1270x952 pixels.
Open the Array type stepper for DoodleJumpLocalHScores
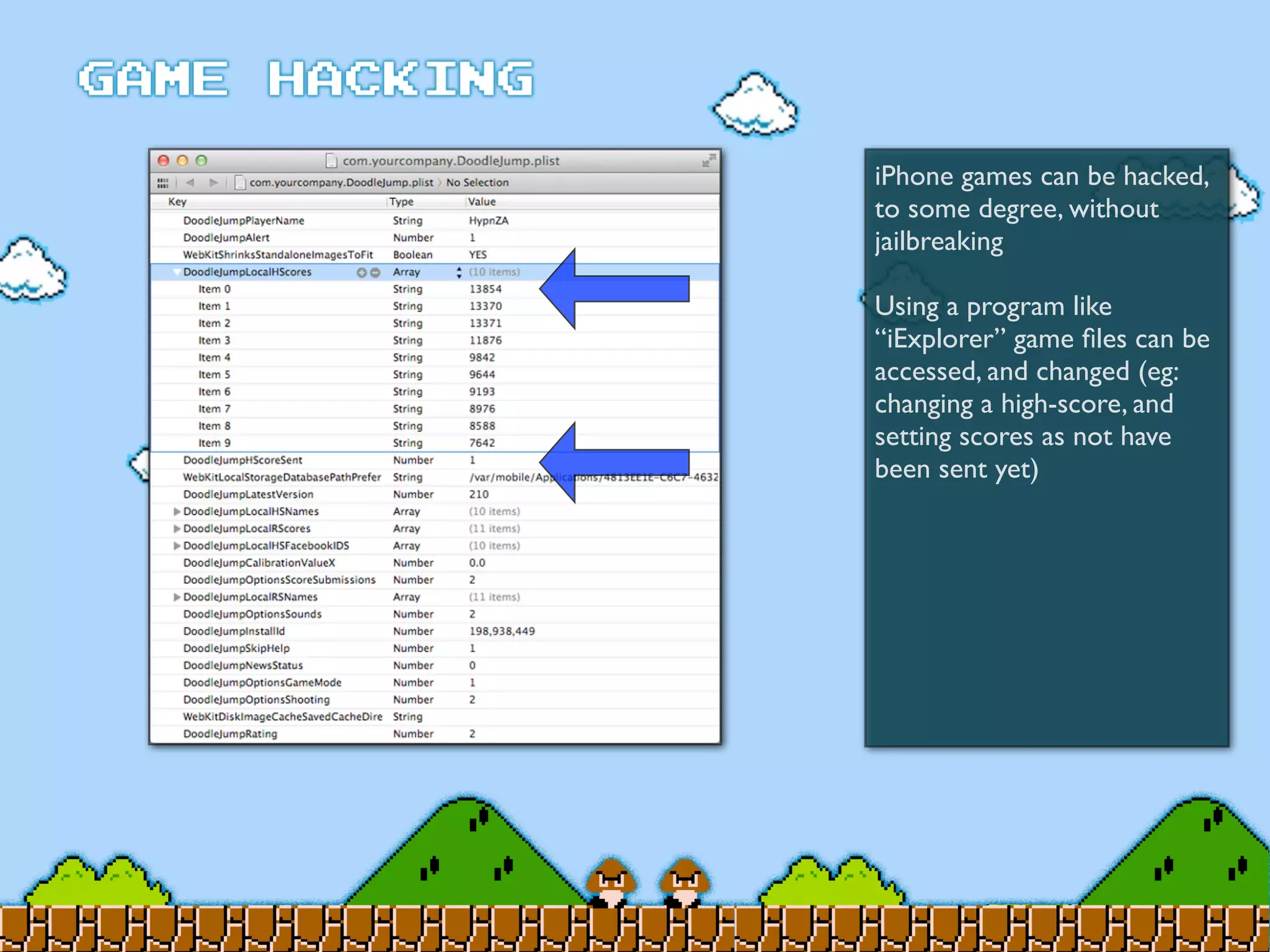(459, 273)
